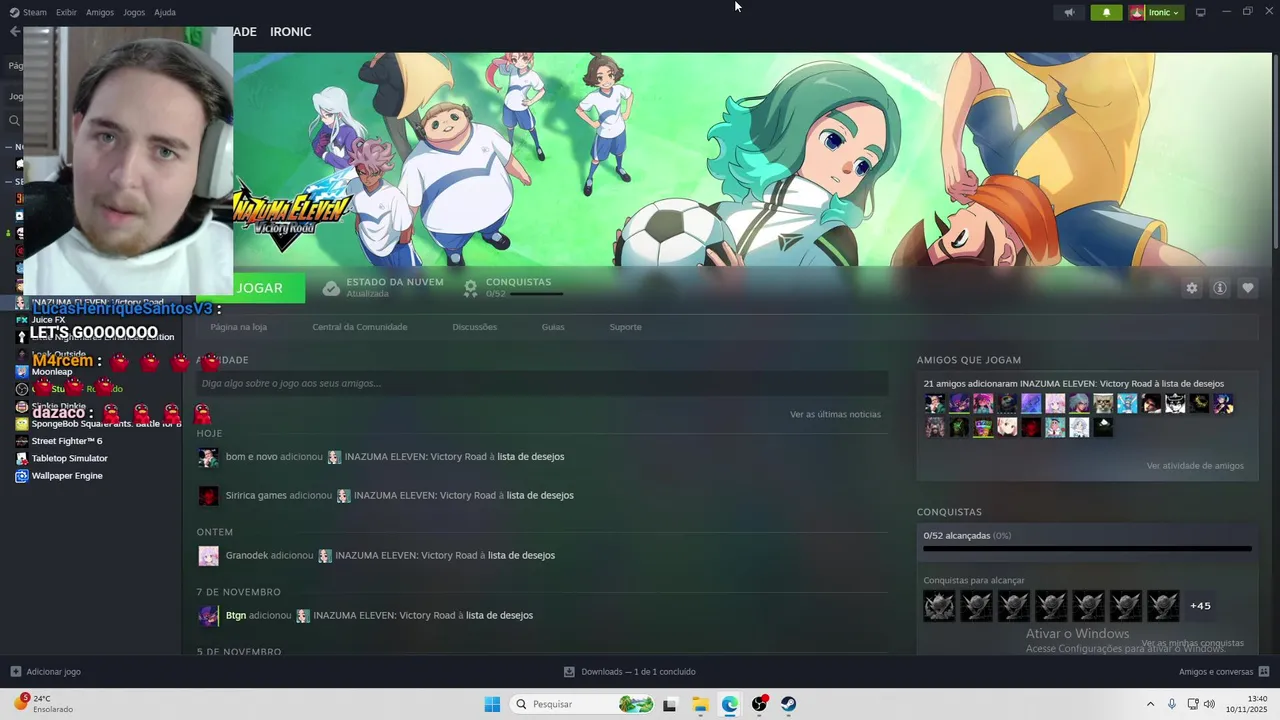The height and width of the screenshot is (720, 1280).
Task: Click the Street Fighter 6 game icon
Action: click(21, 441)
